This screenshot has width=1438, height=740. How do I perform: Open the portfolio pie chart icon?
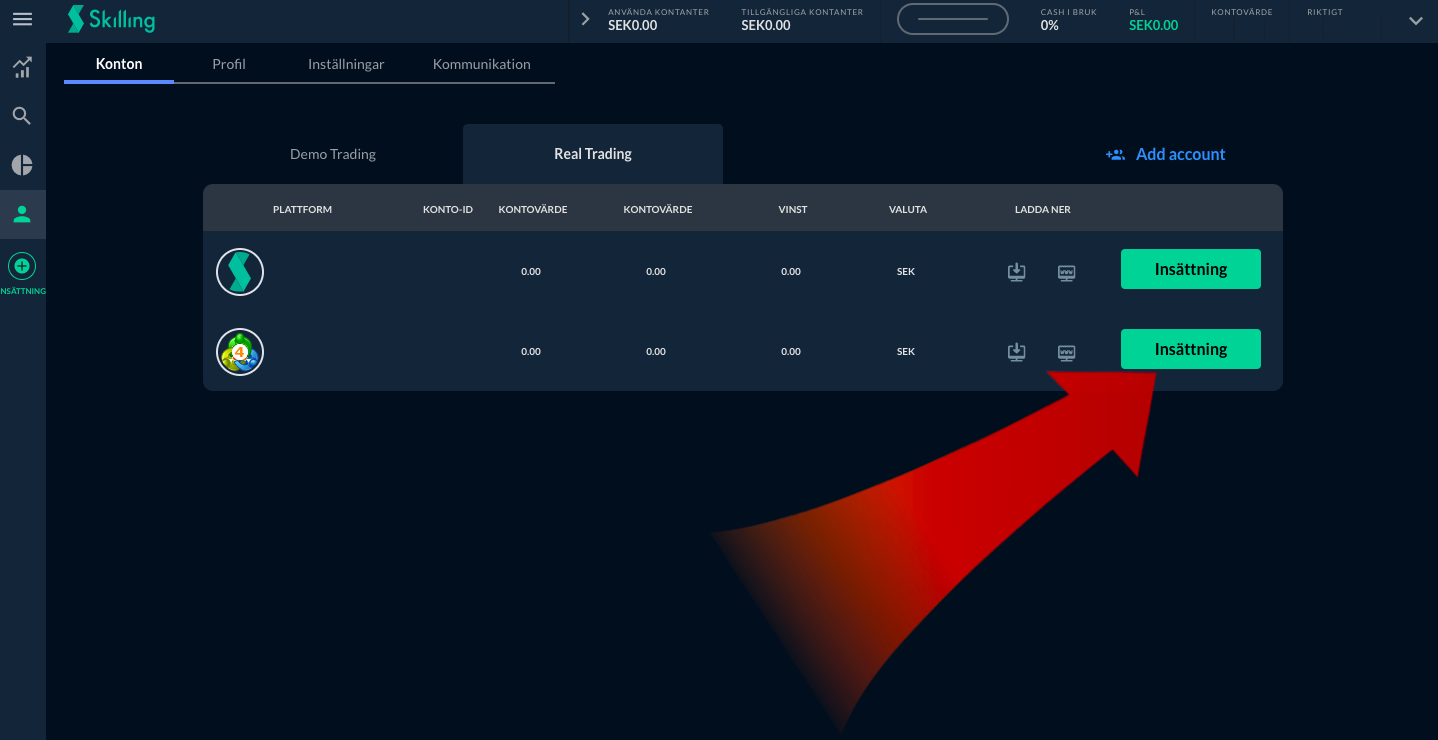pos(22,165)
